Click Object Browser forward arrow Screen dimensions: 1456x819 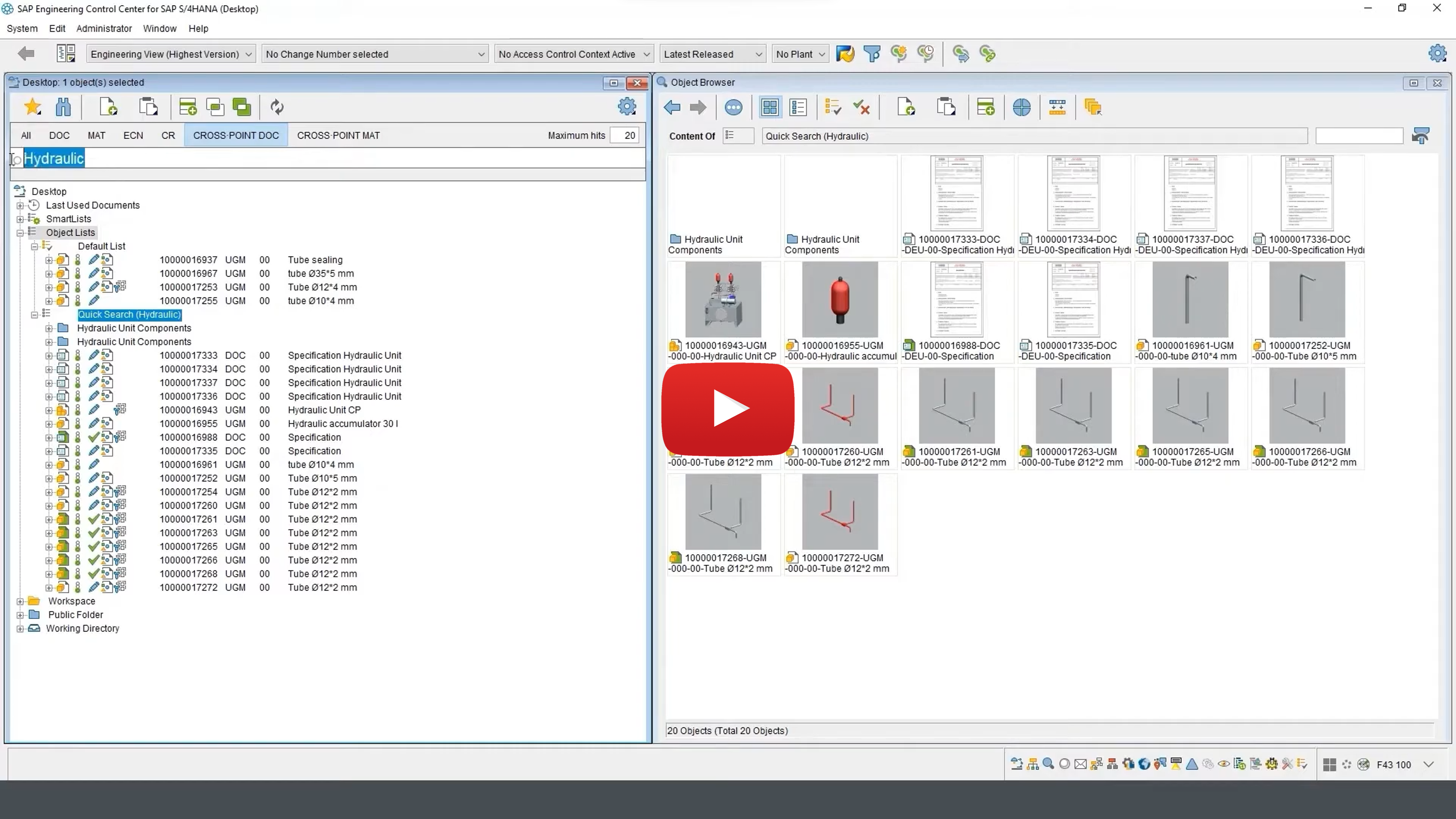(698, 108)
